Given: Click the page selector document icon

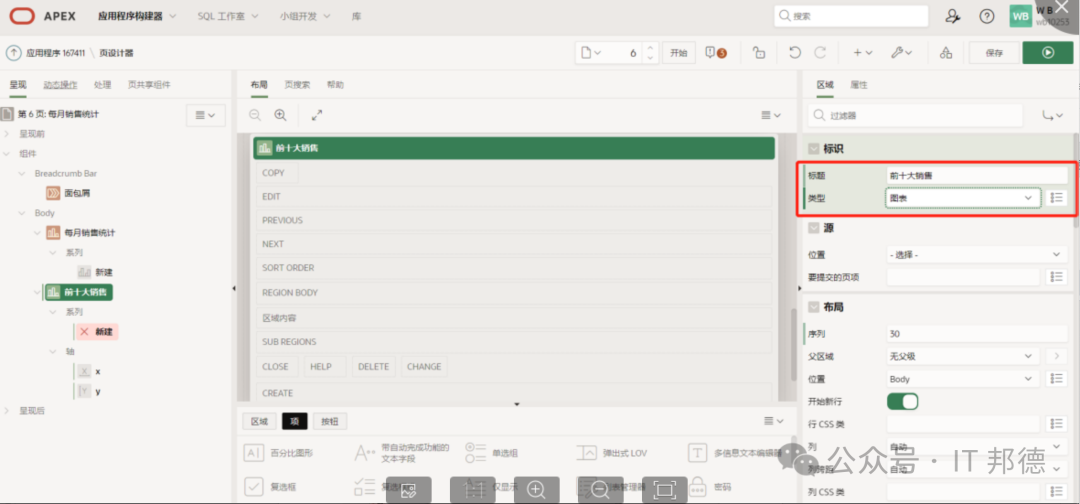Looking at the screenshot, I should (590, 52).
